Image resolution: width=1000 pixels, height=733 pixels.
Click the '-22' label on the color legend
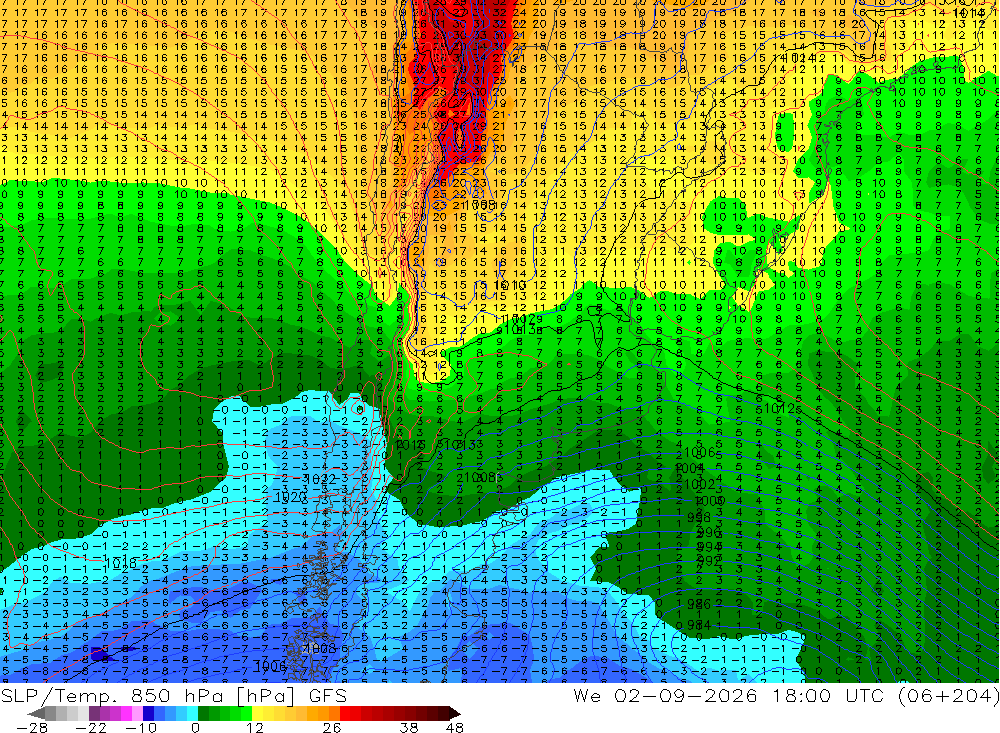pyautogui.click(x=91, y=727)
